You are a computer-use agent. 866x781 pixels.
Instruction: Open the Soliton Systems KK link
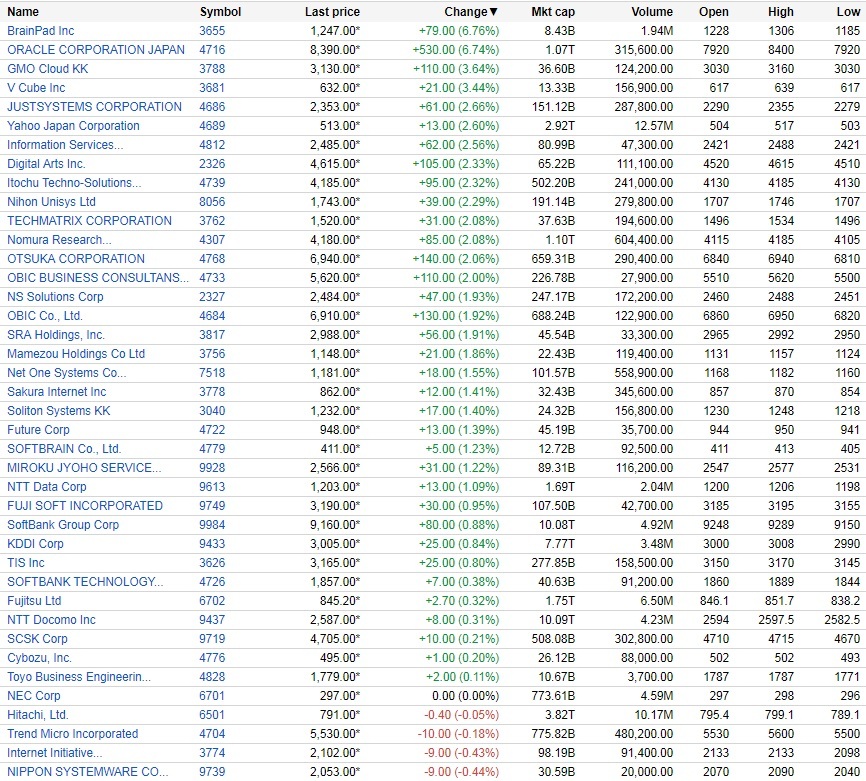tap(59, 411)
